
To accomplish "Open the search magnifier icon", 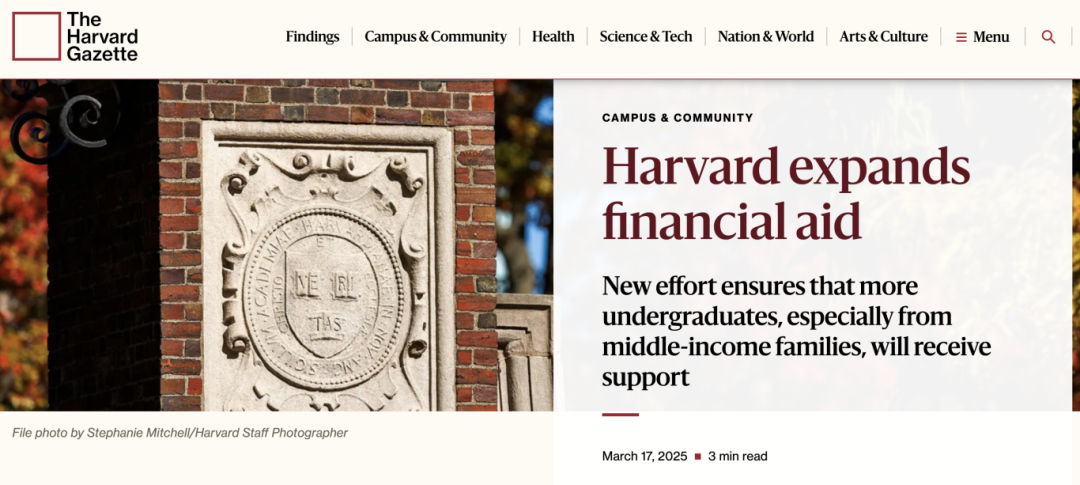I will coord(1048,37).
